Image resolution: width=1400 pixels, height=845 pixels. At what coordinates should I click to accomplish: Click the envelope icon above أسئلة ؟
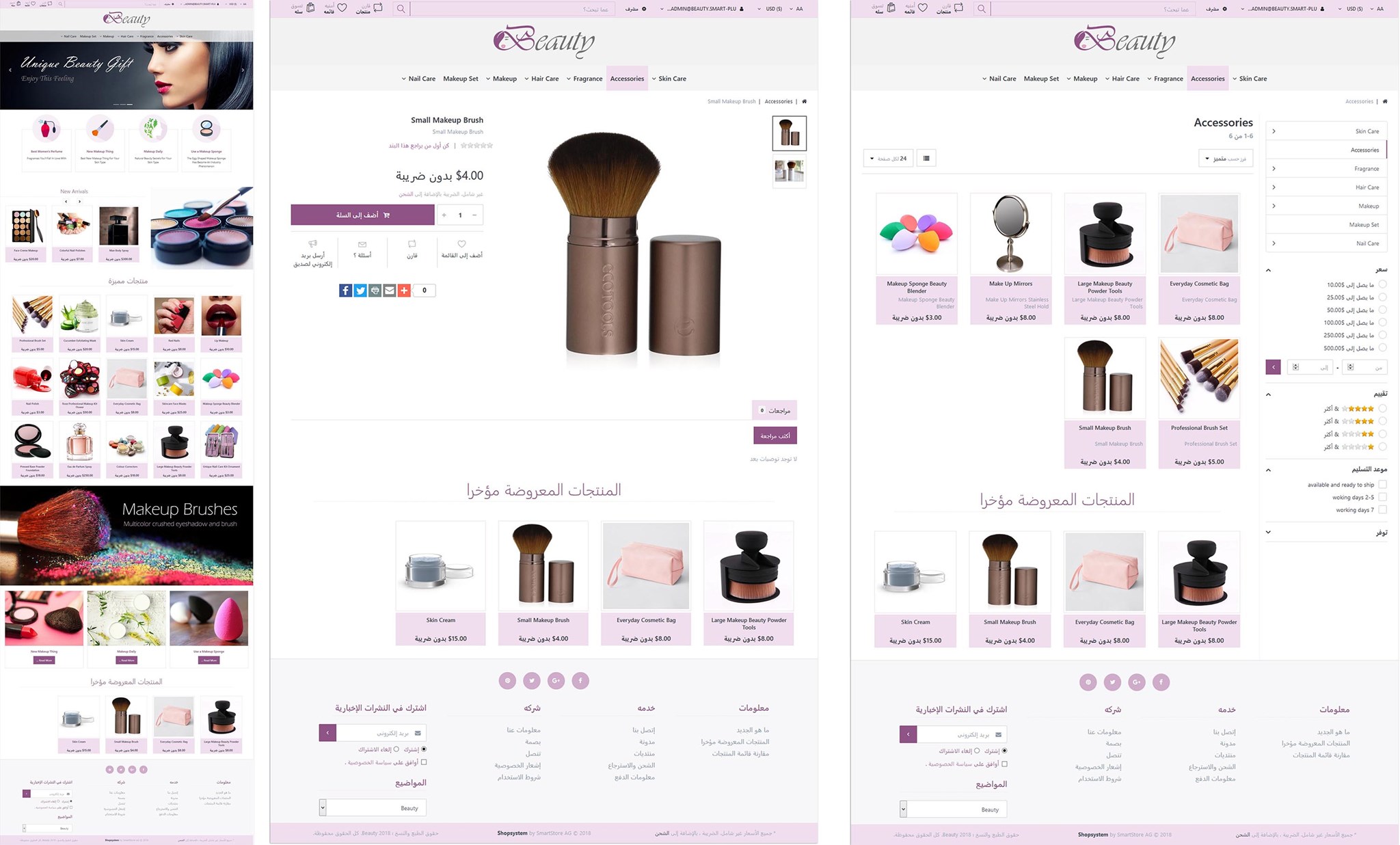click(x=362, y=244)
